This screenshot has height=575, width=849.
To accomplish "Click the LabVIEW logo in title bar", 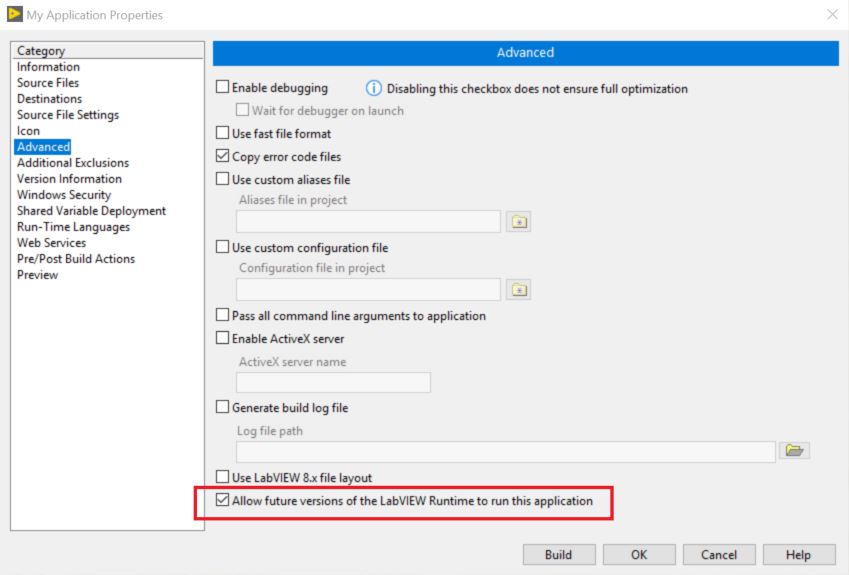I will tap(15, 14).
